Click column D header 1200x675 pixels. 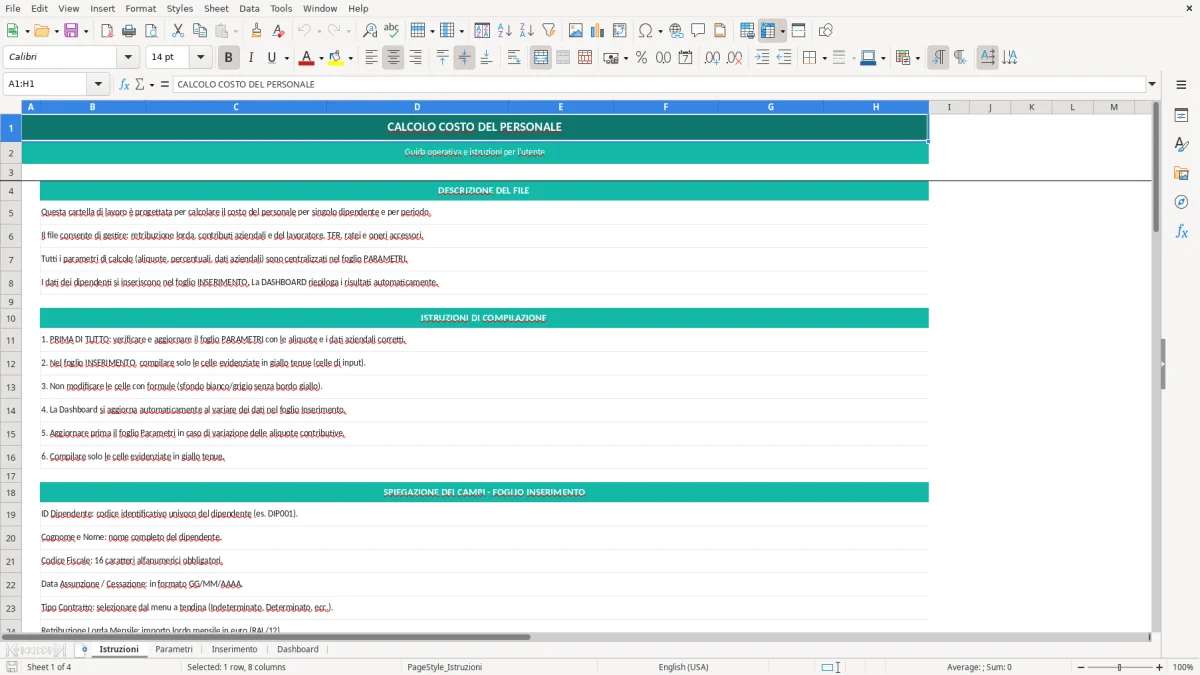coord(417,107)
